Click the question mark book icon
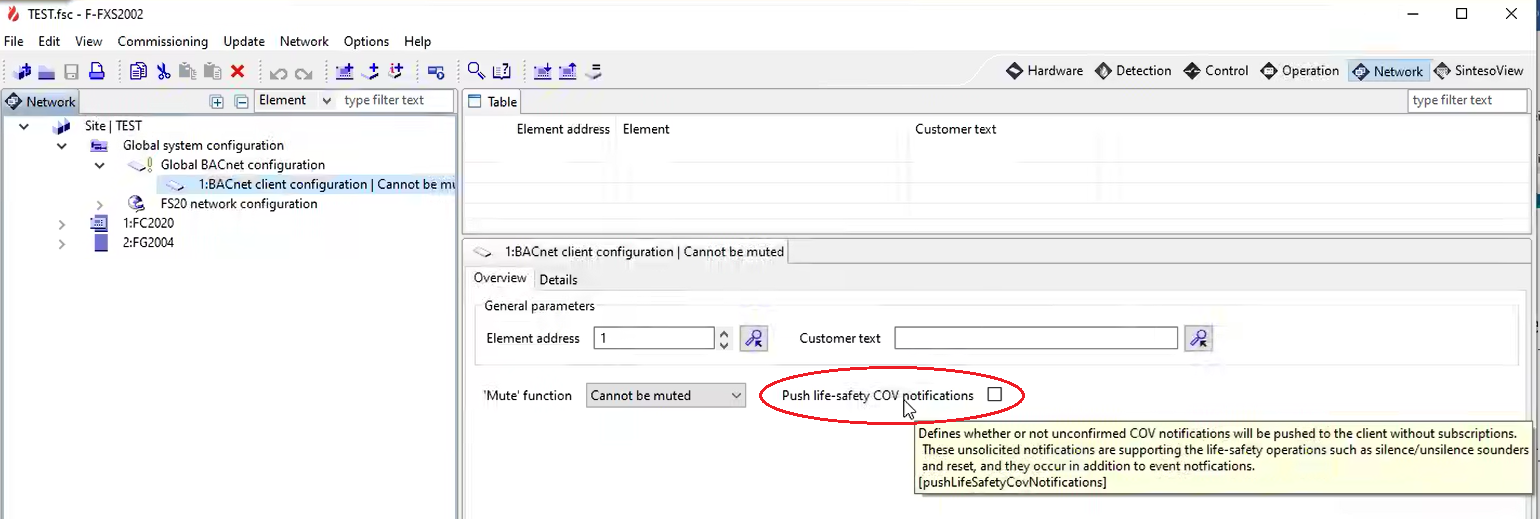 (502, 71)
